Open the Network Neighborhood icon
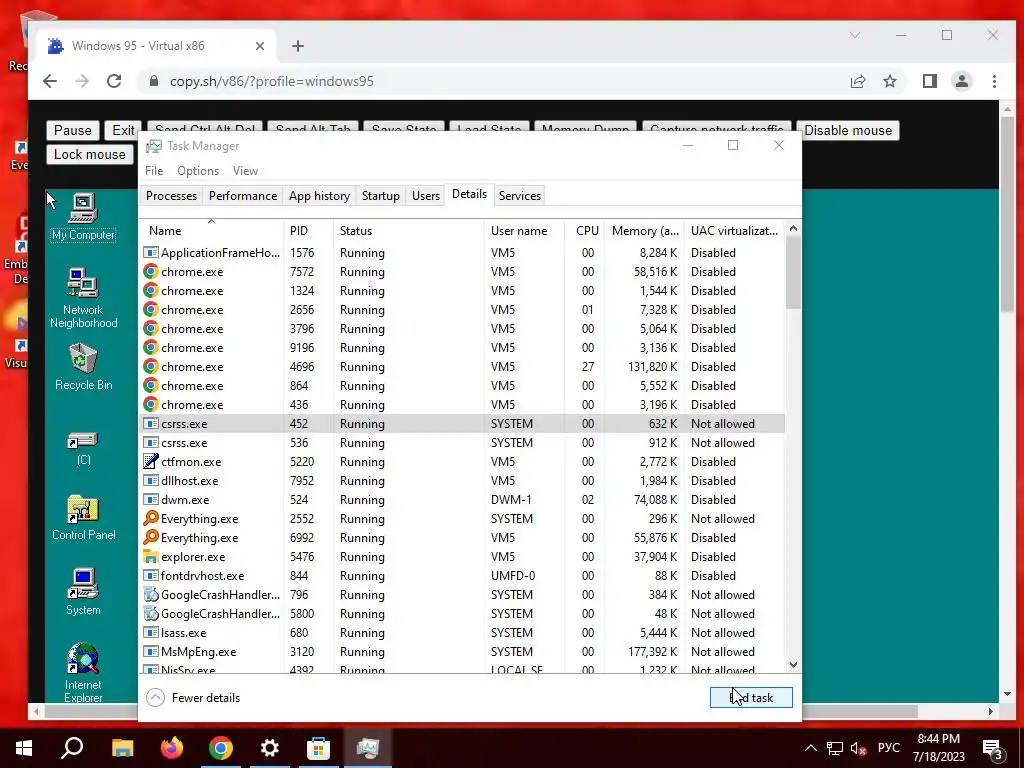Image resolution: width=1024 pixels, height=768 pixels. (83, 298)
